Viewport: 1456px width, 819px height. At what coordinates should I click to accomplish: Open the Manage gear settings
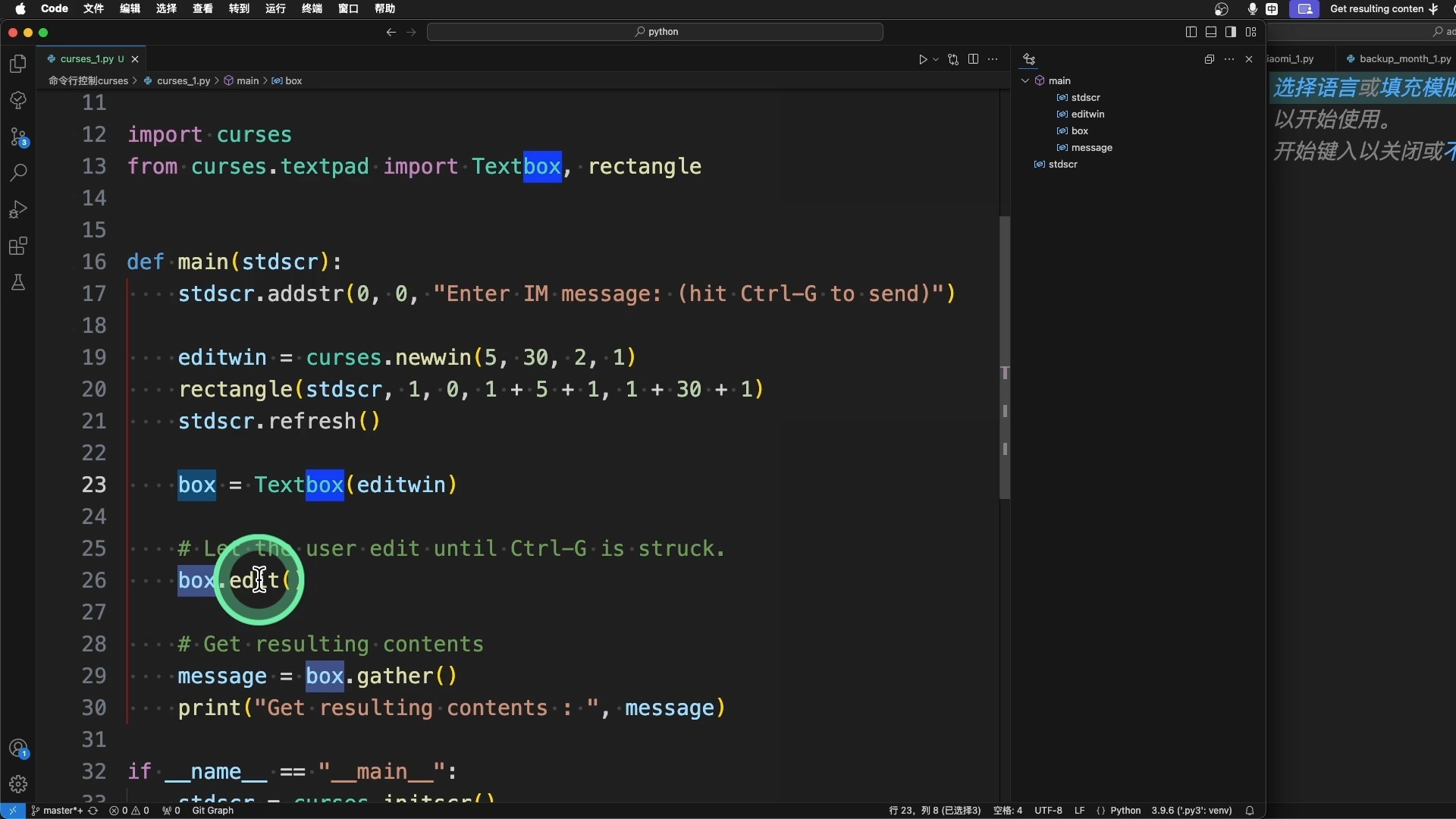[x=18, y=784]
